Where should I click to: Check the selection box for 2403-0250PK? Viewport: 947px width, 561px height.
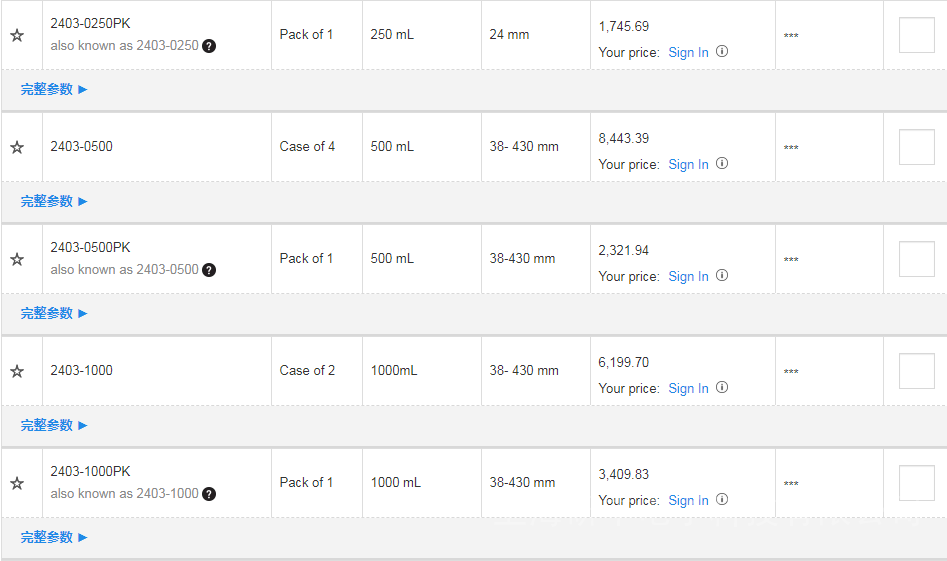coord(916,35)
